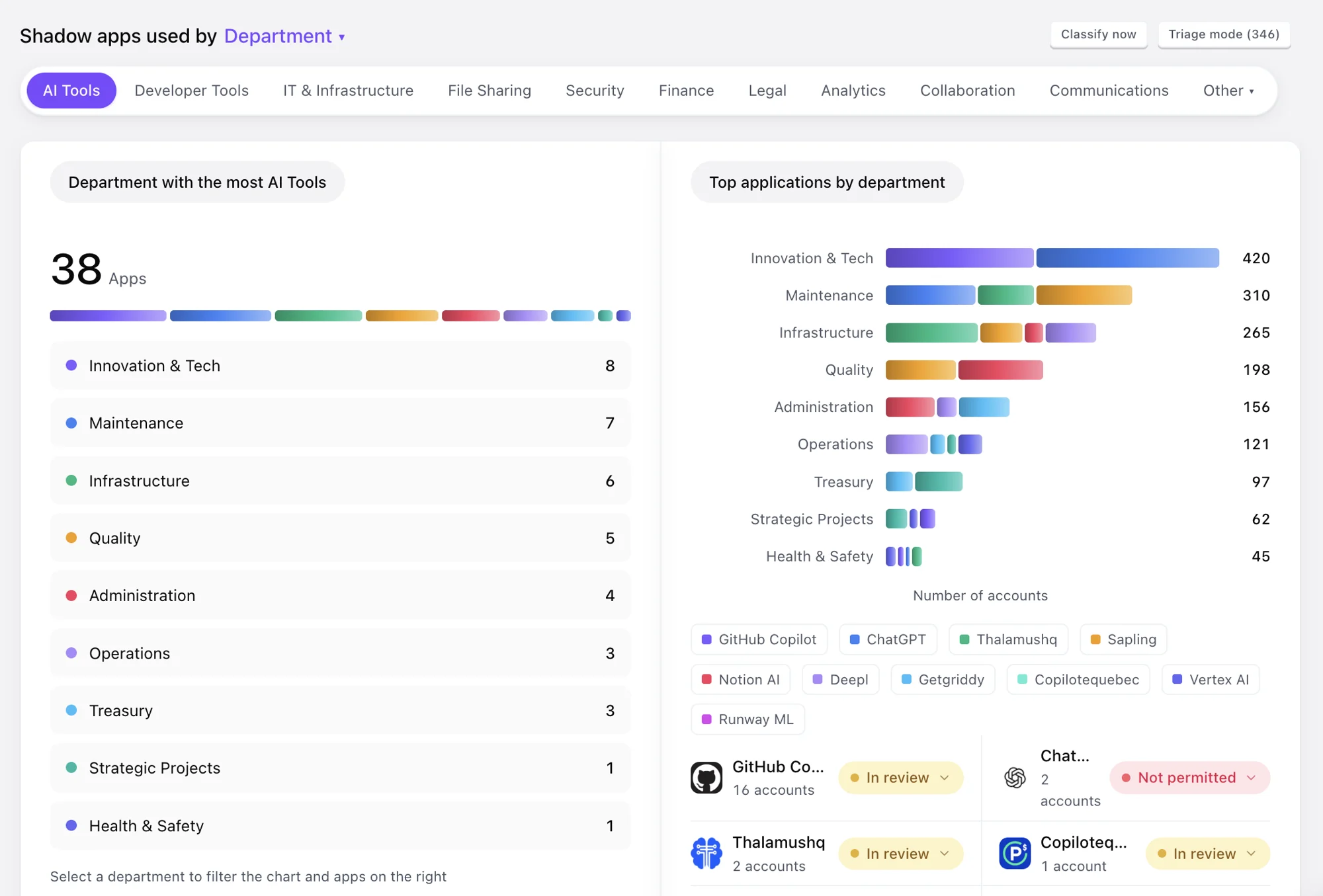Image resolution: width=1323 pixels, height=896 pixels.
Task: Toggle Getgriddy legend filter
Action: click(x=943, y=679)
